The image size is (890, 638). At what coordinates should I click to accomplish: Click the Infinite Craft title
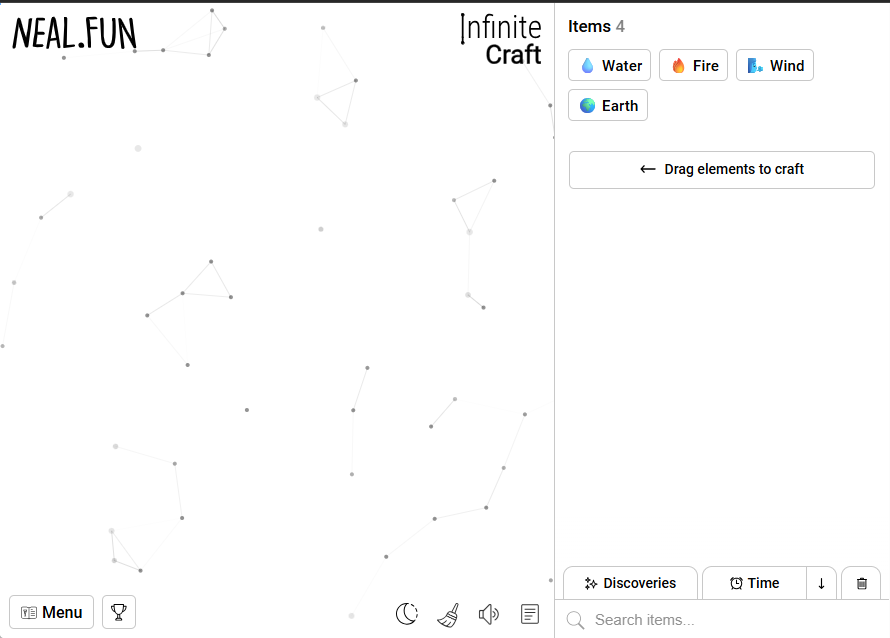click(x=500, y=41)
